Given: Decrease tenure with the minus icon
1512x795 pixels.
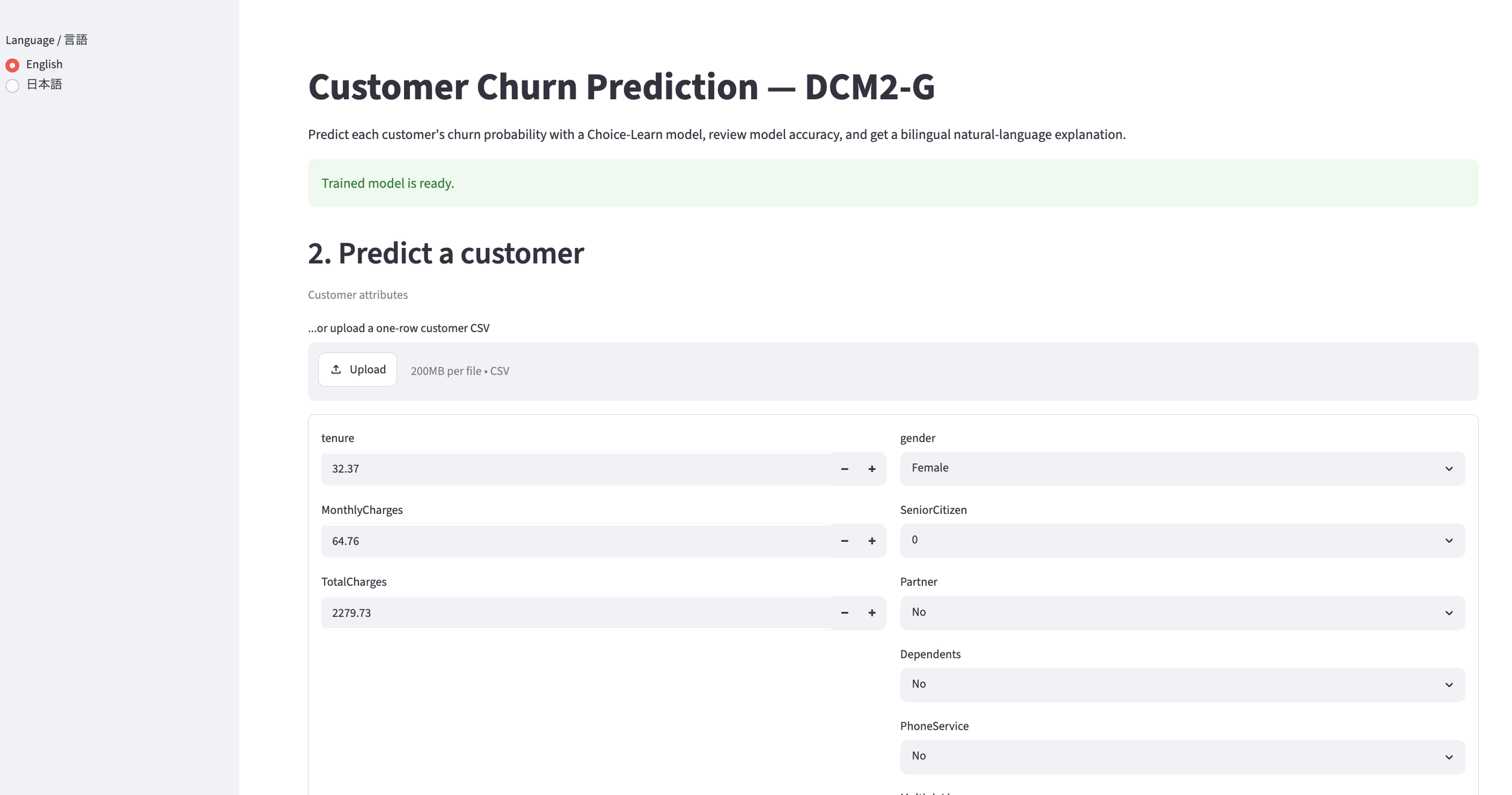Looking at the screenshot, I should [x=844, y=469].
